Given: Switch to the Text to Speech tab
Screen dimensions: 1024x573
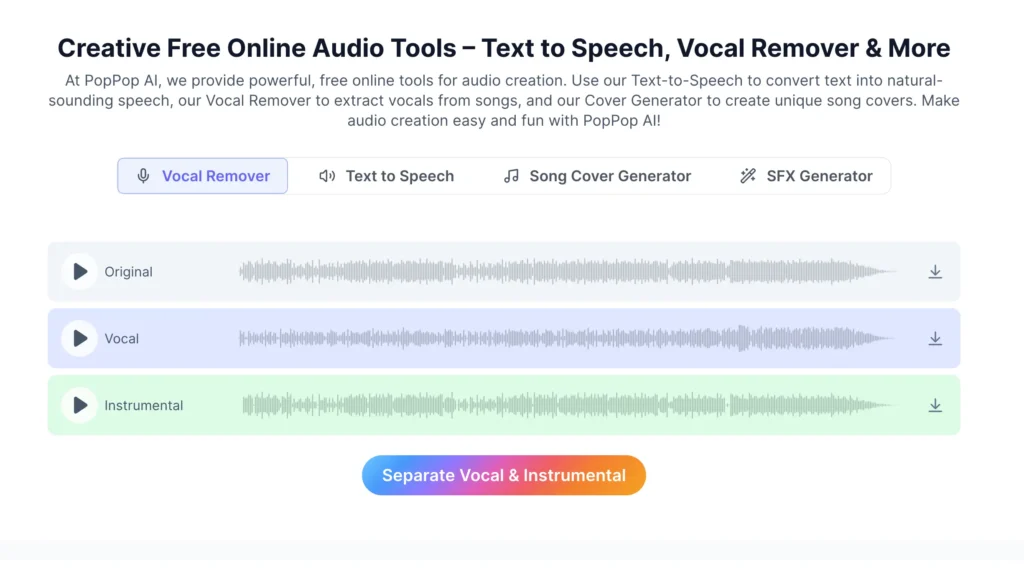Looking at the screenshot, I should point(386,176).
